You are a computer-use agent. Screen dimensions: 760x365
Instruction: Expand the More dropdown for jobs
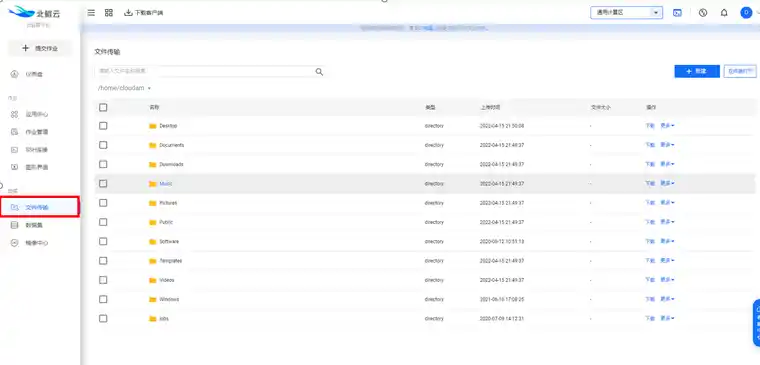pyautogui.click(x=667, y=318)
